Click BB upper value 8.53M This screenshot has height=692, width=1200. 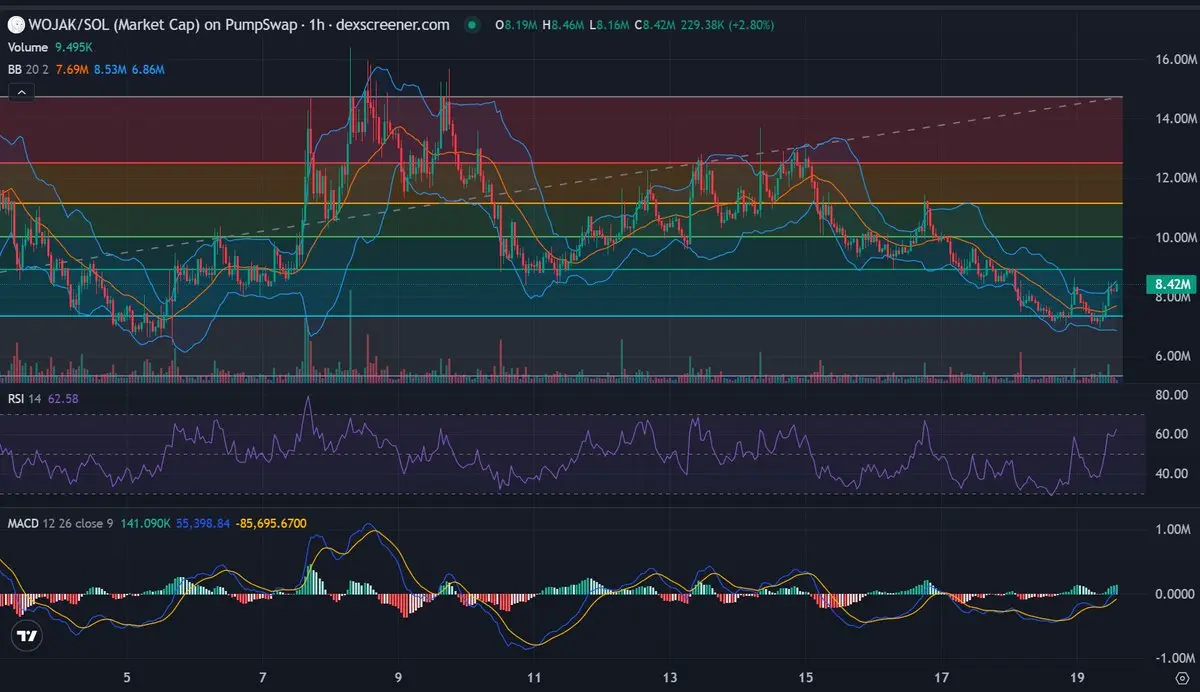click(110, 70)
